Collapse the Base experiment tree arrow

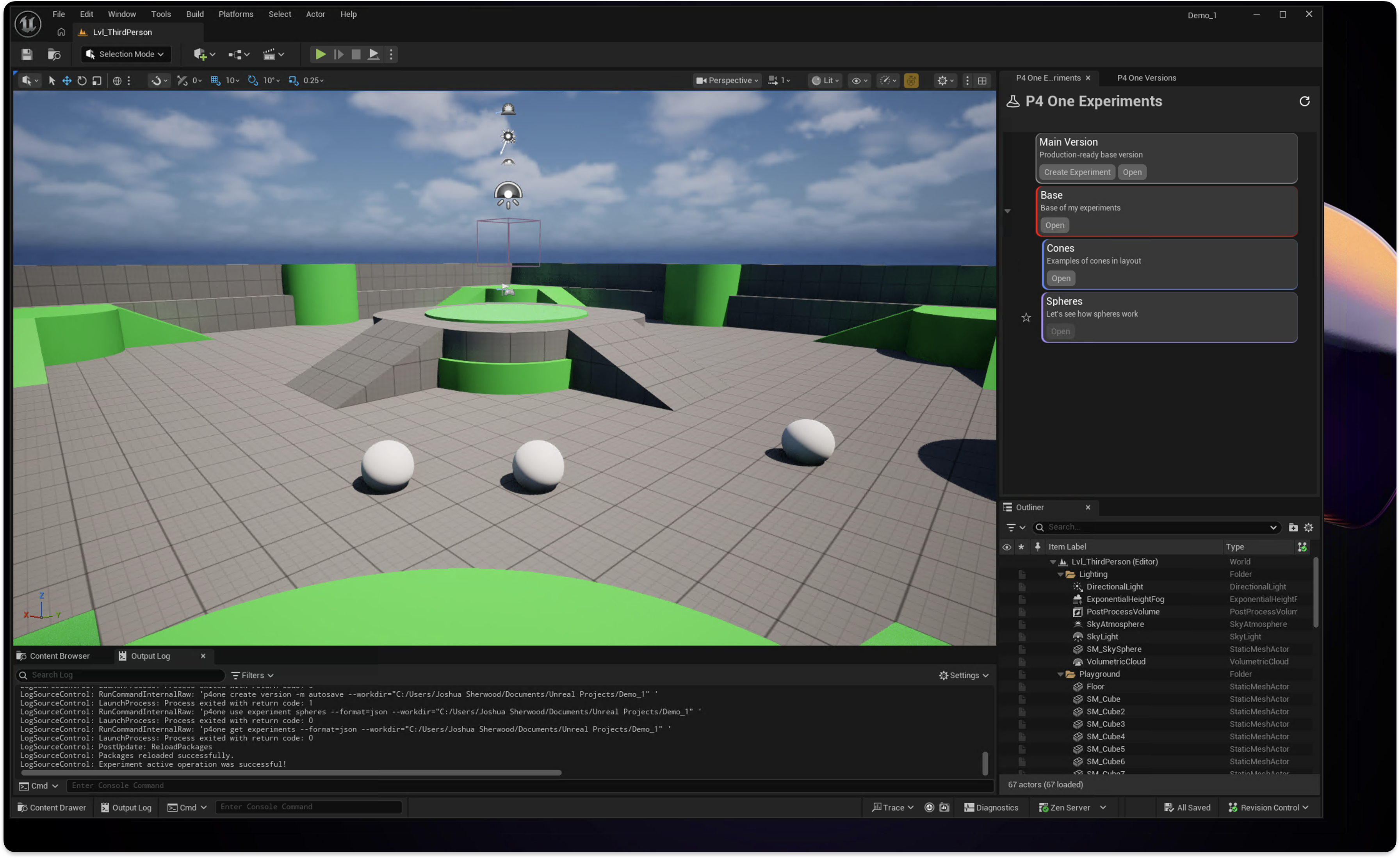1007,211
